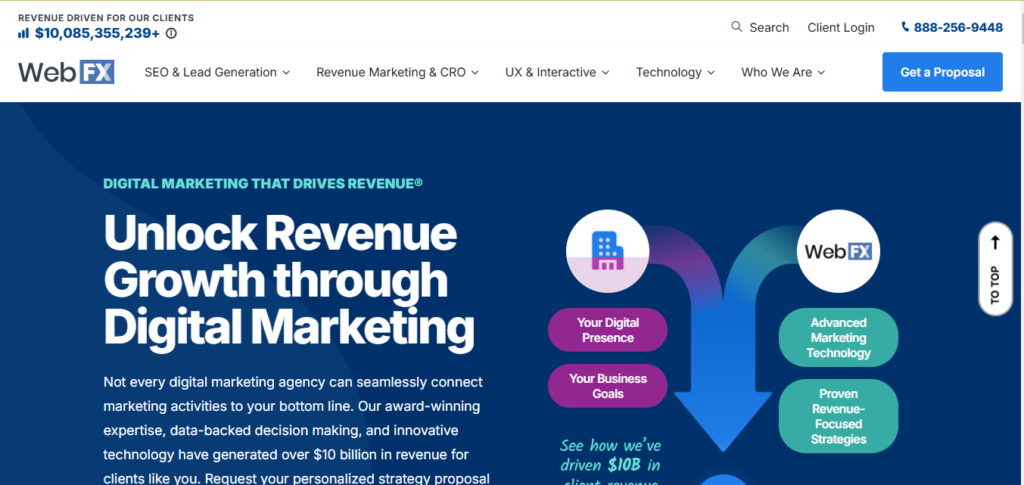Screen dimensions: 1024x485
Task: Open the Technology menu
Action: click(x=675, y=72)
